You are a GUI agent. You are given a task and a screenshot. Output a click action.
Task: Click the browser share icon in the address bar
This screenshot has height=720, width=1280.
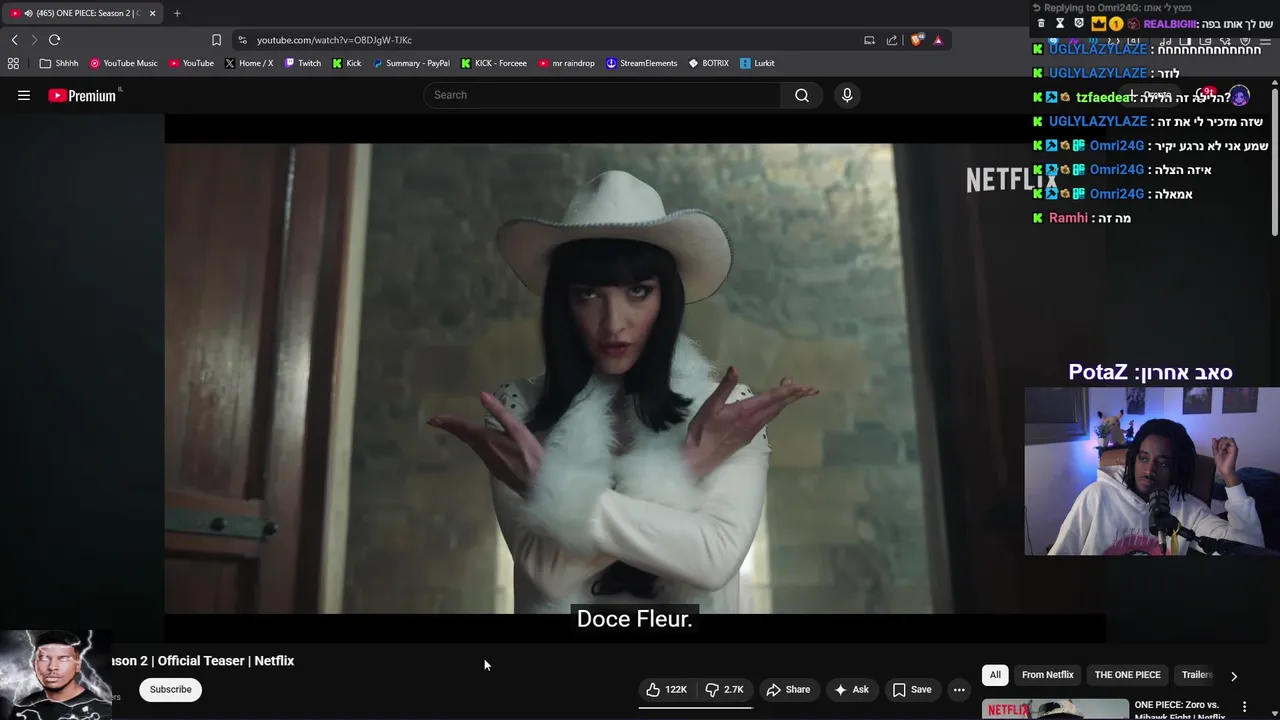892,40
